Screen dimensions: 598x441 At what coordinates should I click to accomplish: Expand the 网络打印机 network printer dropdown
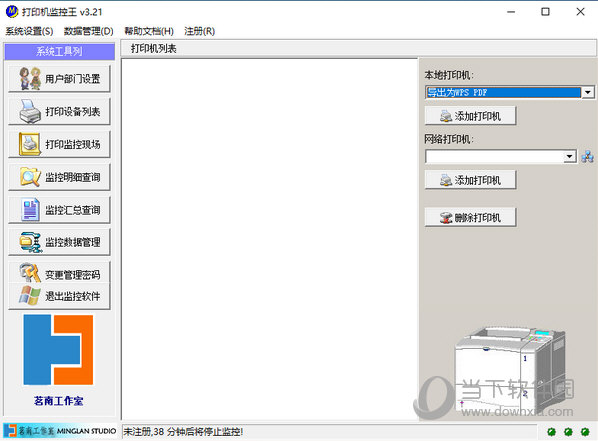569,156
